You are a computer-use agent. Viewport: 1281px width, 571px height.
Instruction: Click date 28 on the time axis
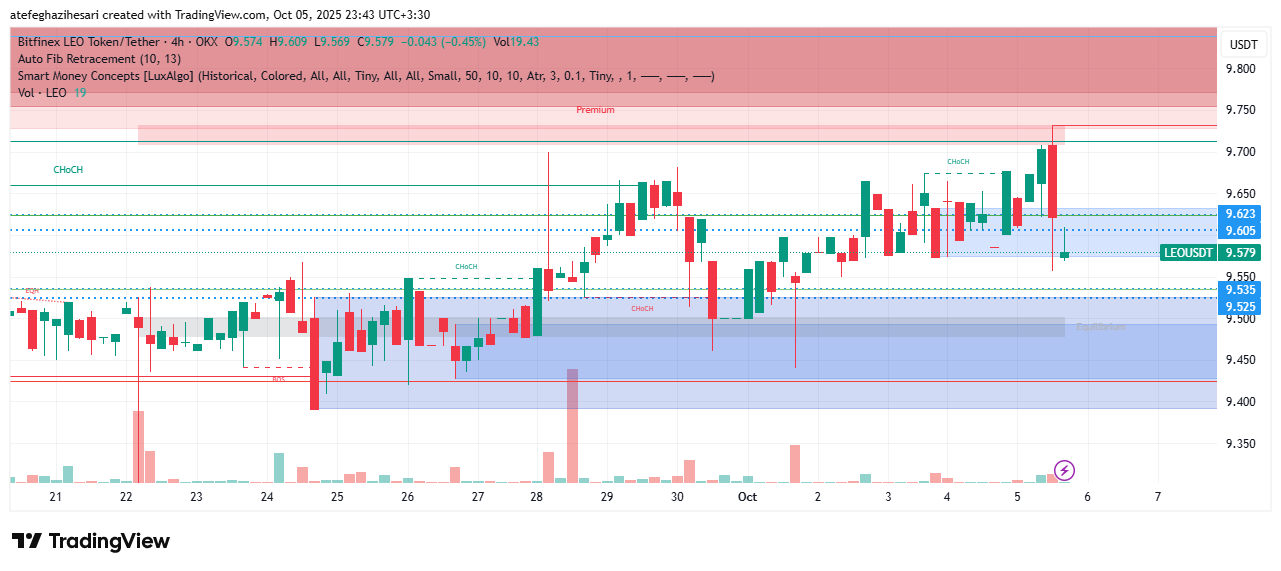536,497
